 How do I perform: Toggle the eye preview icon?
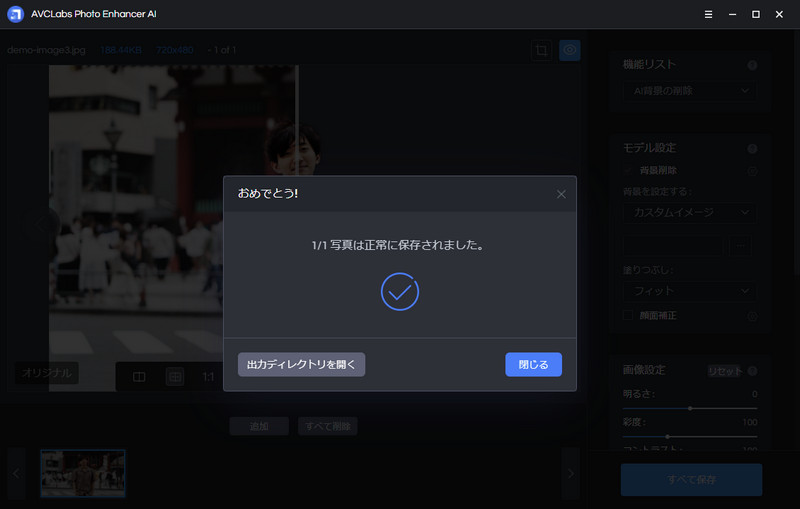pyautogui.click(x=569, y=50)
